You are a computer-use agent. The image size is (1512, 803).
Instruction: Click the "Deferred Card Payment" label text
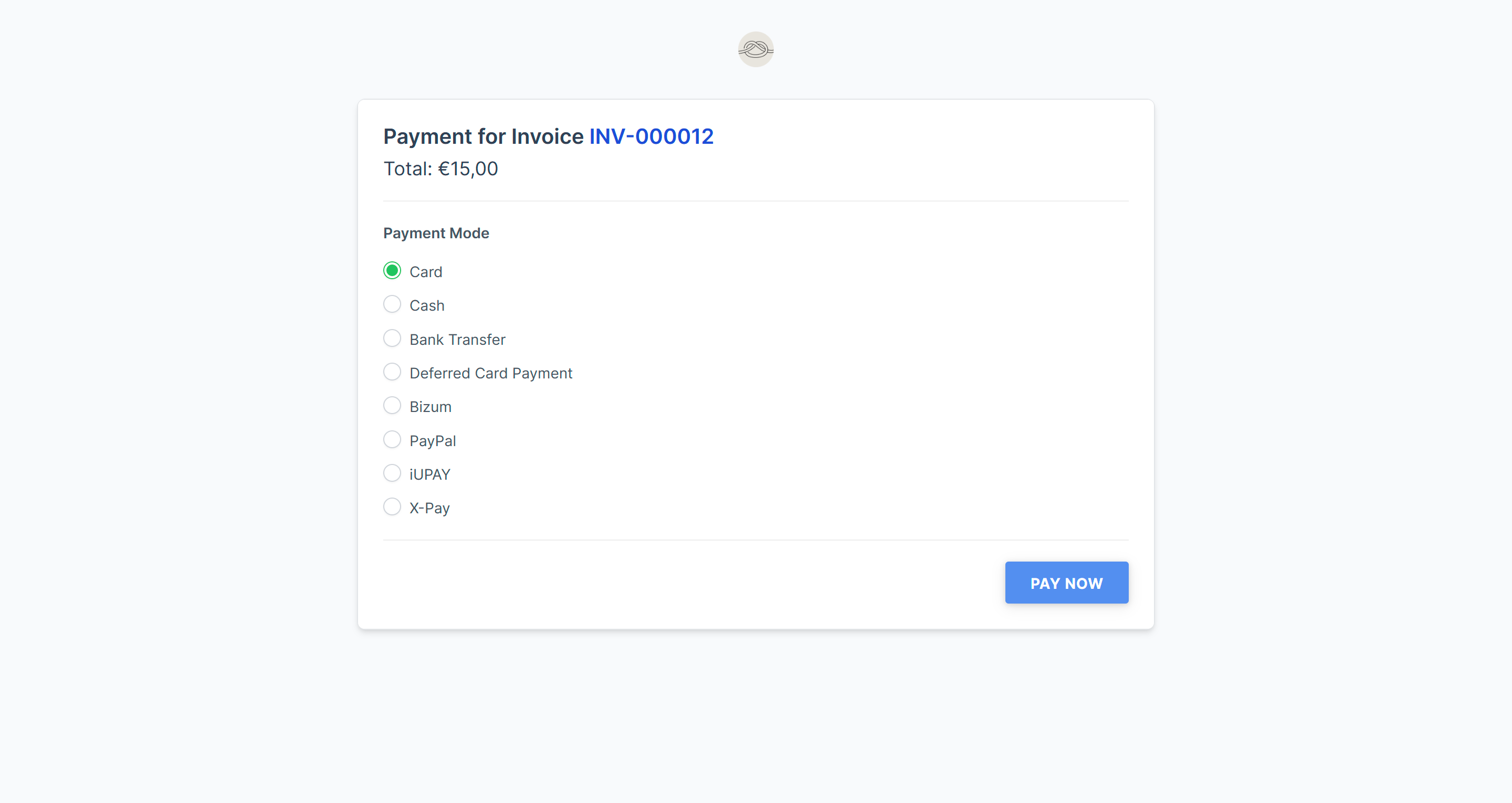click(491, 373)
